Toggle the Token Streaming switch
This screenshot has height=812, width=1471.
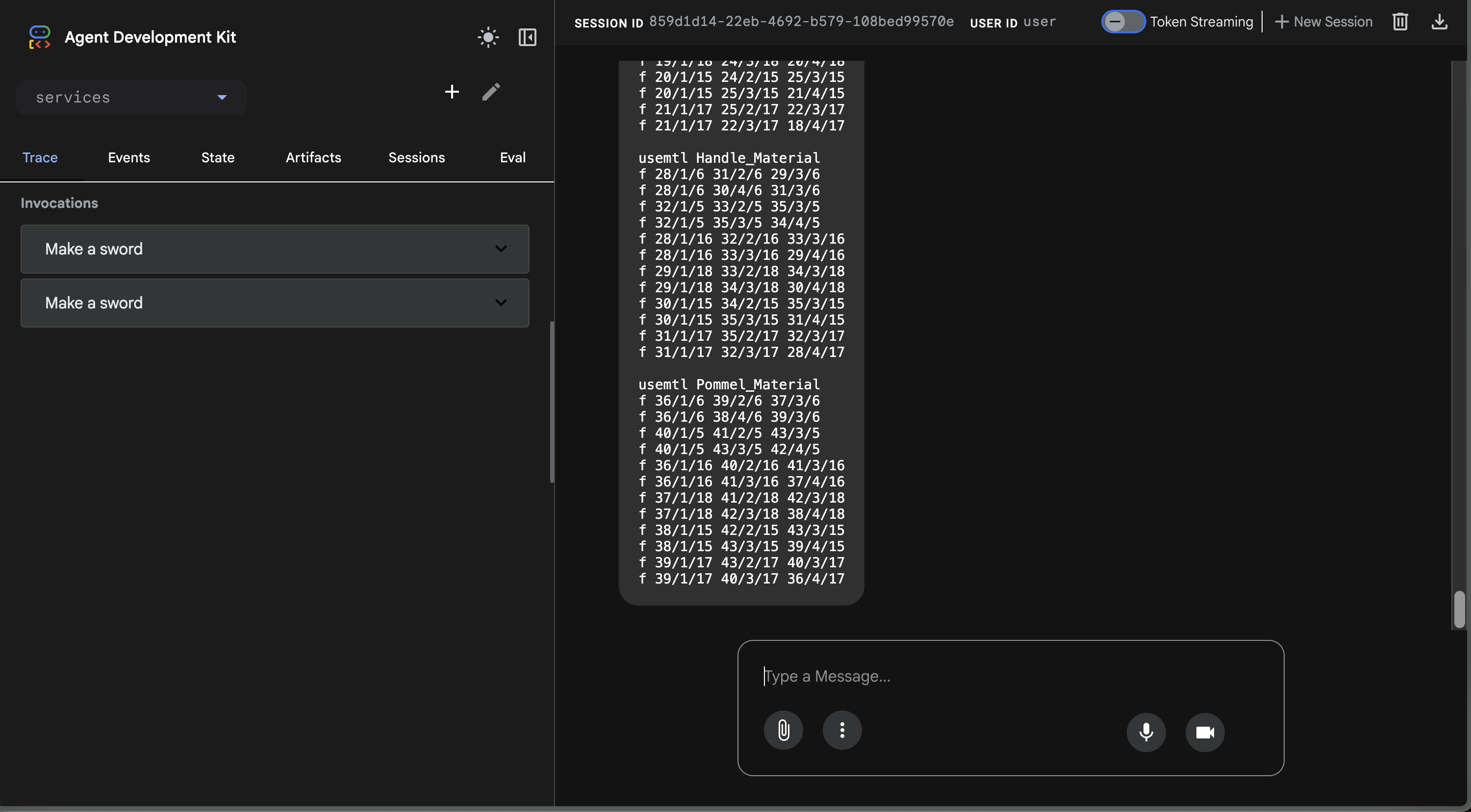point(1122,22)
